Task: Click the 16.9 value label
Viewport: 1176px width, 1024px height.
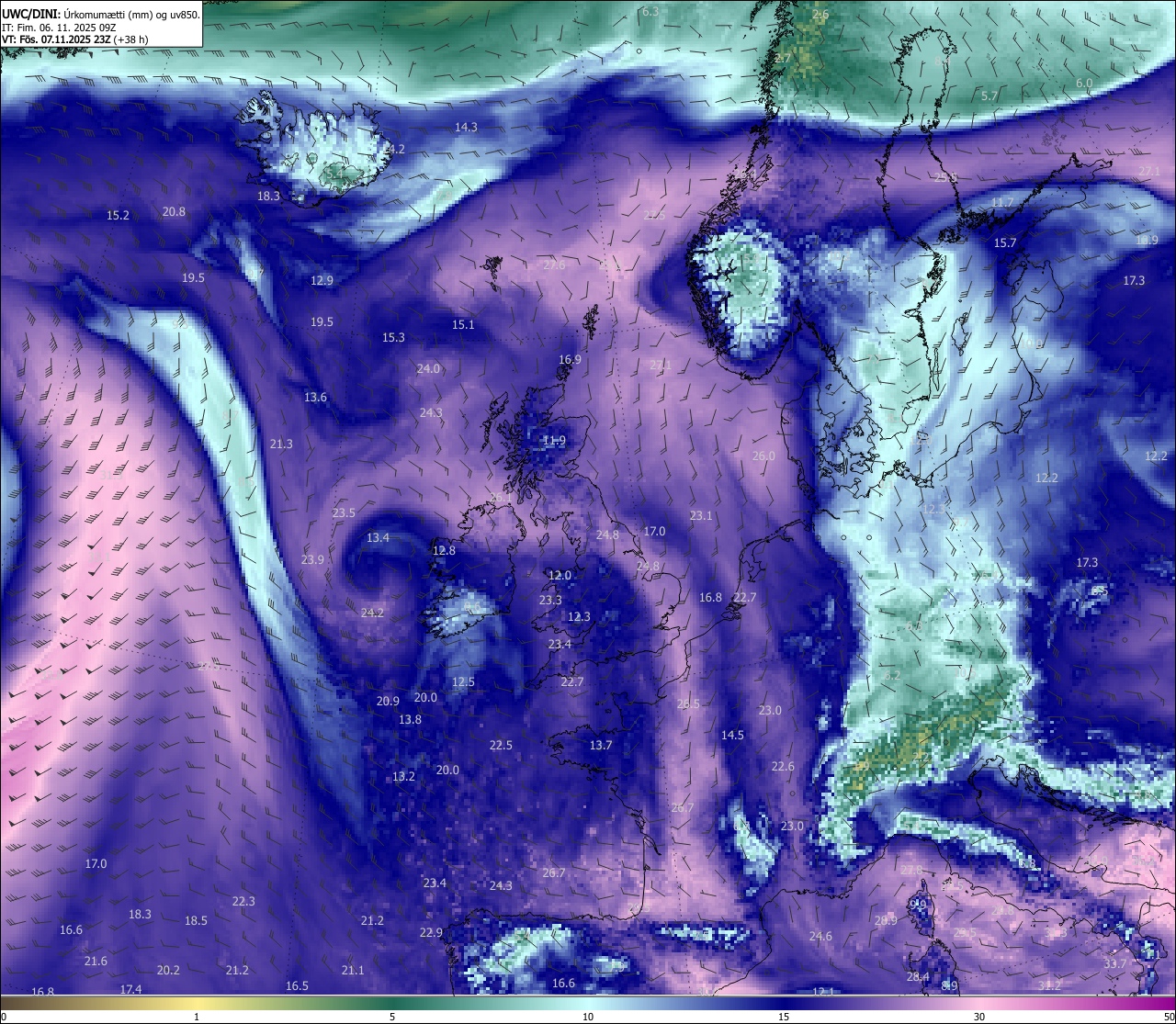Action: tap(570, 360)
